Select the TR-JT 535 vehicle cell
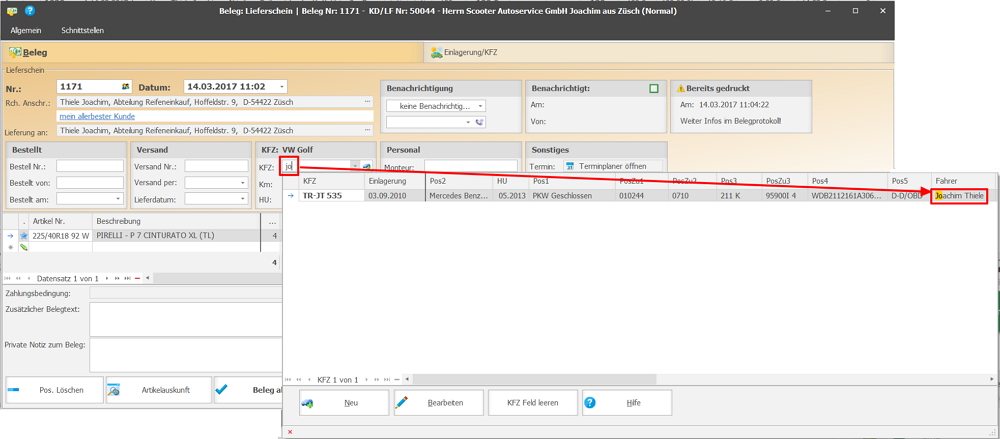The image size is (1000, 439). [331, 195]
